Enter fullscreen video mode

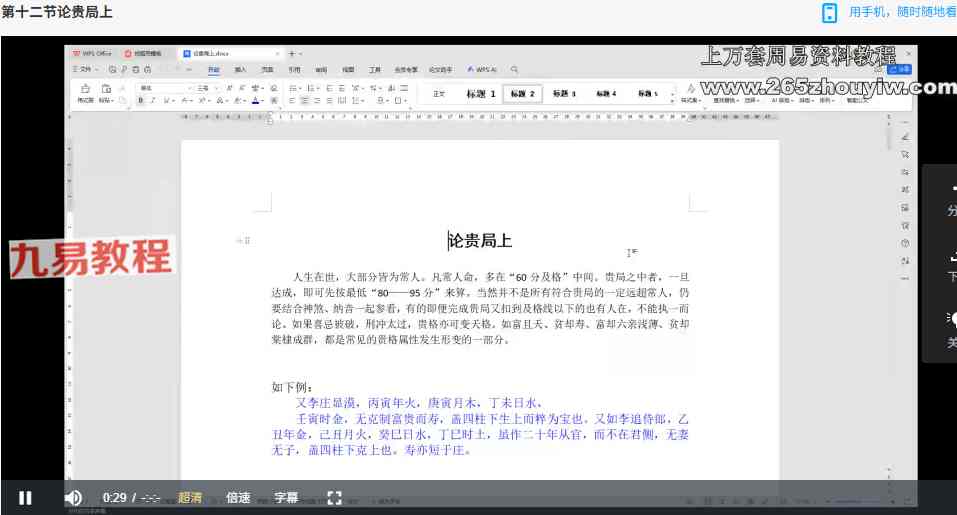(335, 497)
